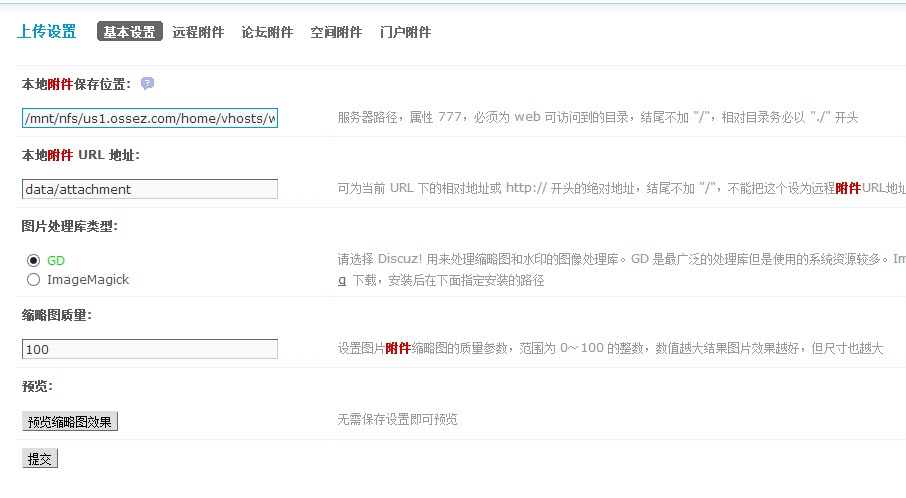Open the 论坛附件 tab
The height and width of the screenshot is (498, 906).
tap(267, 32)
